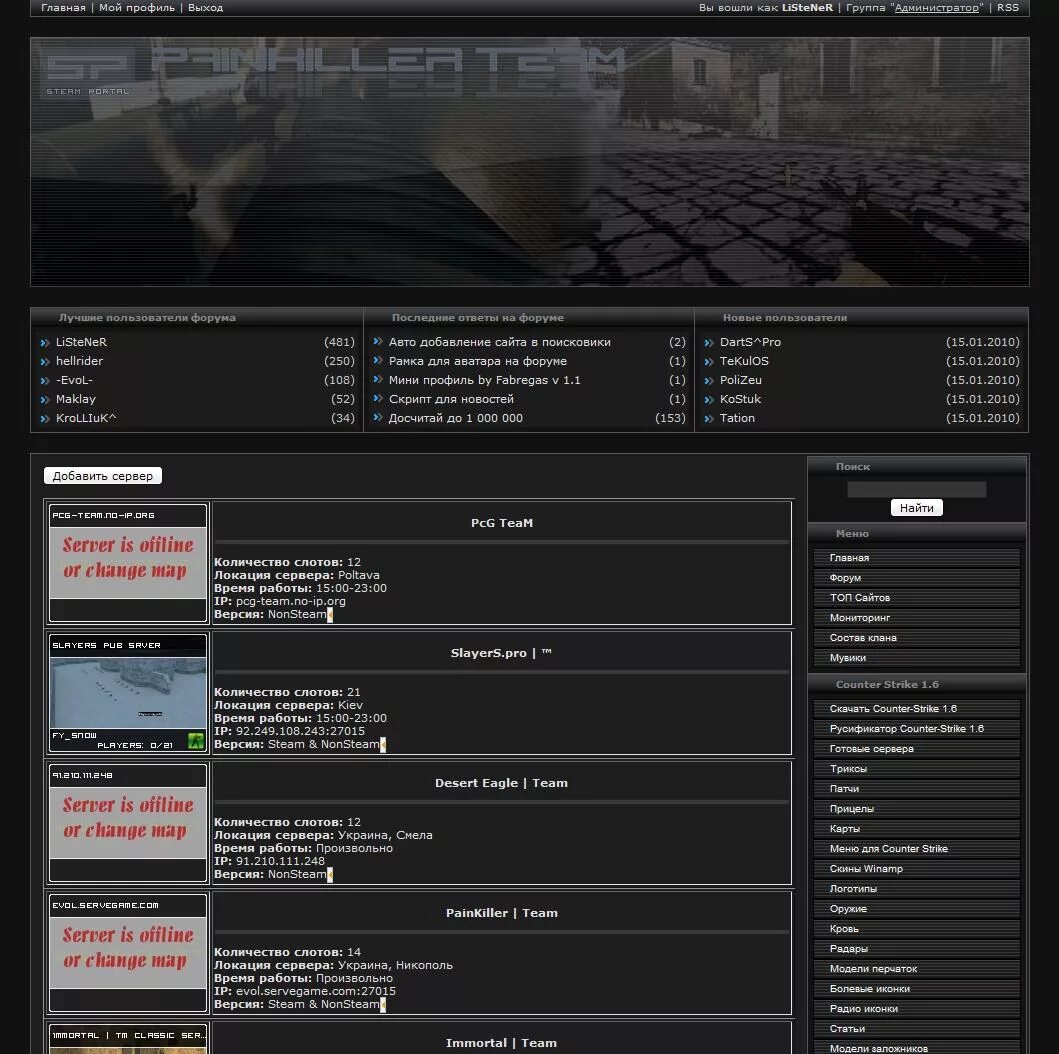Viewport: 1059px width, 1054px height.
Task: Open the Администратор group link
Action: [x=937, y=7]
